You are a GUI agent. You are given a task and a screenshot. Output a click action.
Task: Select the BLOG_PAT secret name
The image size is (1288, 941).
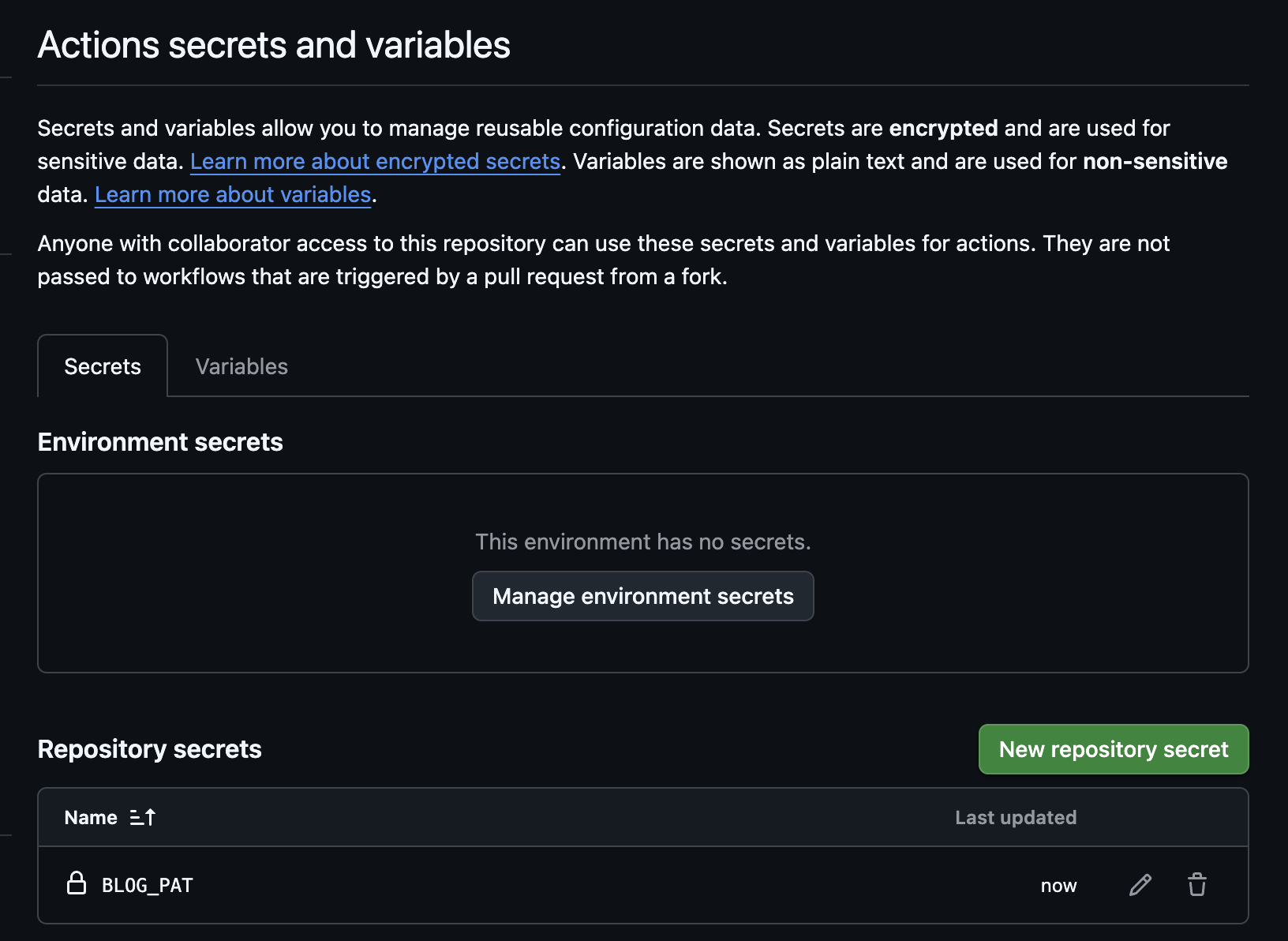pyautogui.click(x=148, y=886)
